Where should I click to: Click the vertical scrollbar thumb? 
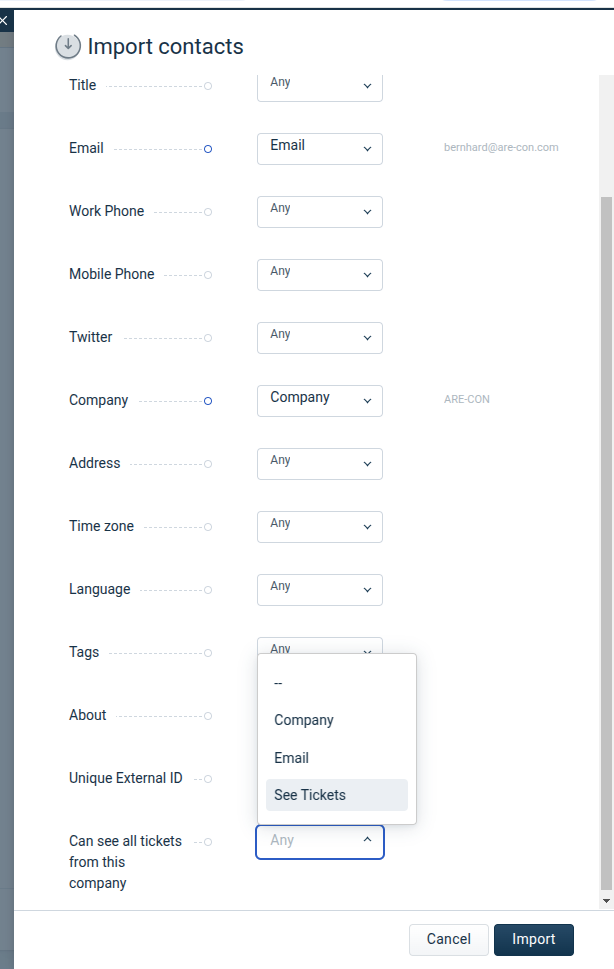(x=606, y=544)
